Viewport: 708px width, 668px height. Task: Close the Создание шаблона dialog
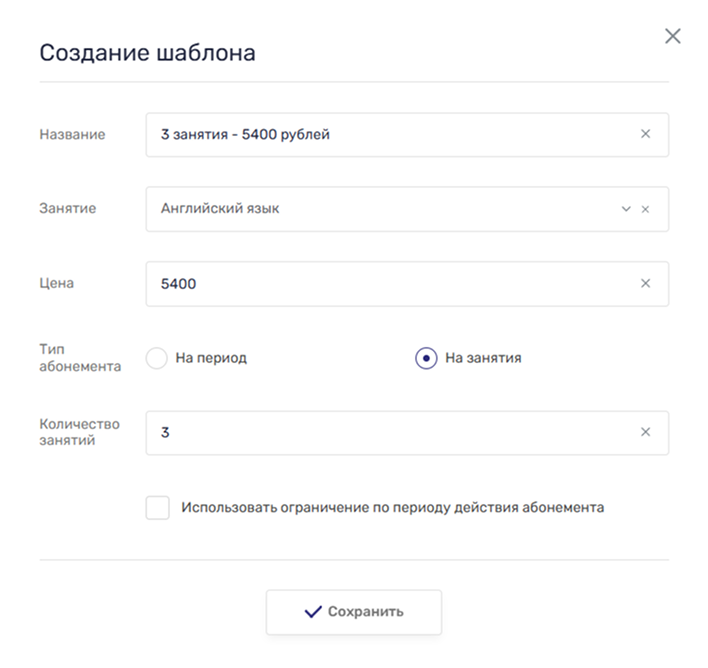(x=673, y=36)
